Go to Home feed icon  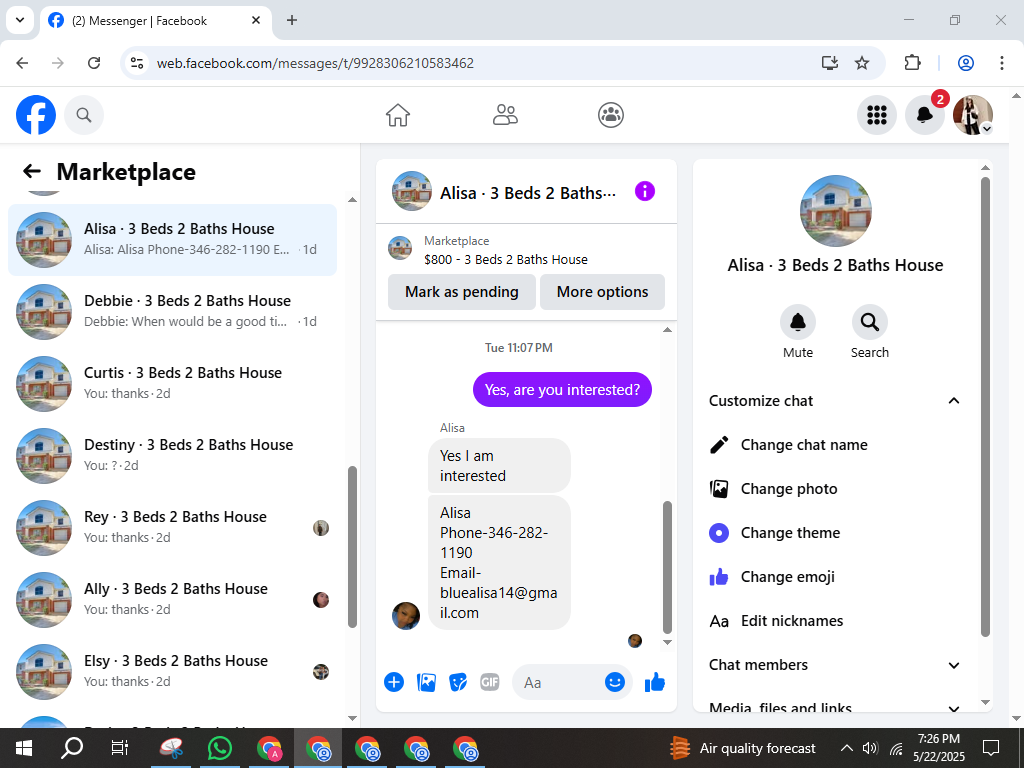(398, 115)
